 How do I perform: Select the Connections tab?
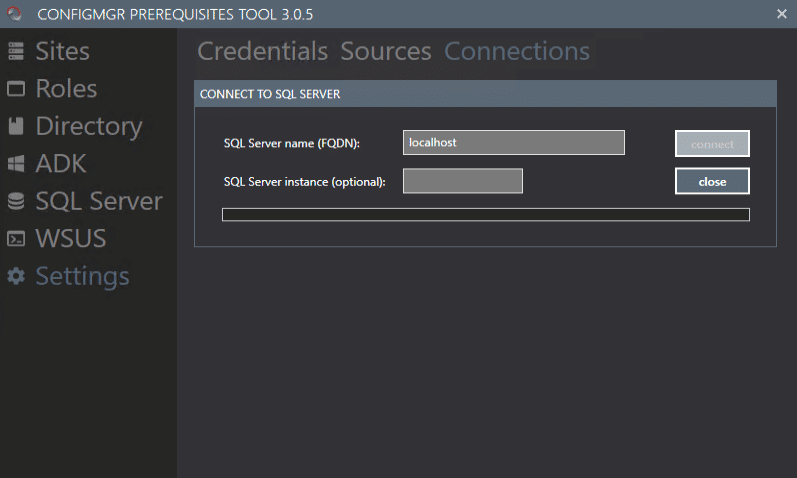click(x=517, y=51)
